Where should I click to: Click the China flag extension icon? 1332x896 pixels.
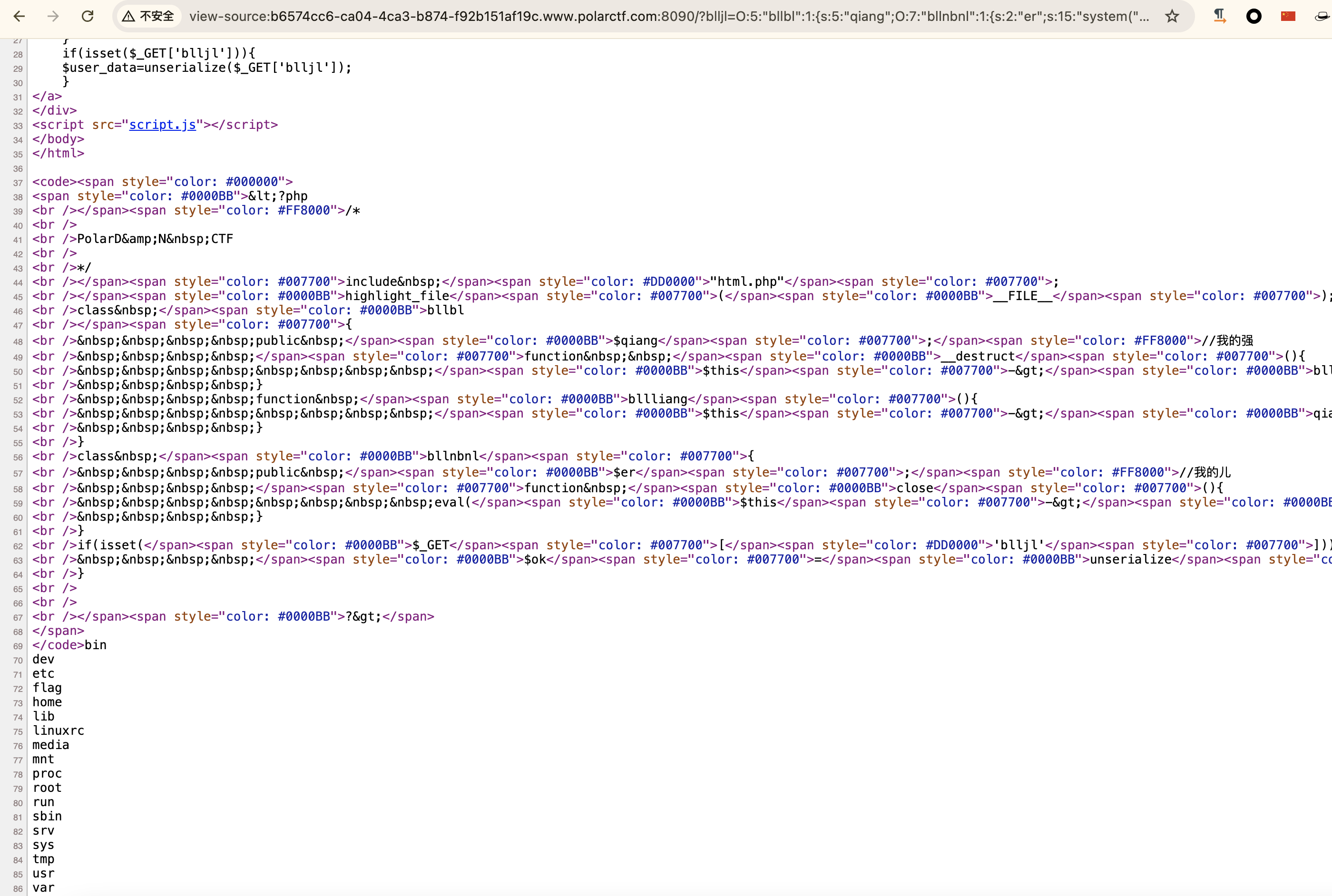(x=1288, y=16)
